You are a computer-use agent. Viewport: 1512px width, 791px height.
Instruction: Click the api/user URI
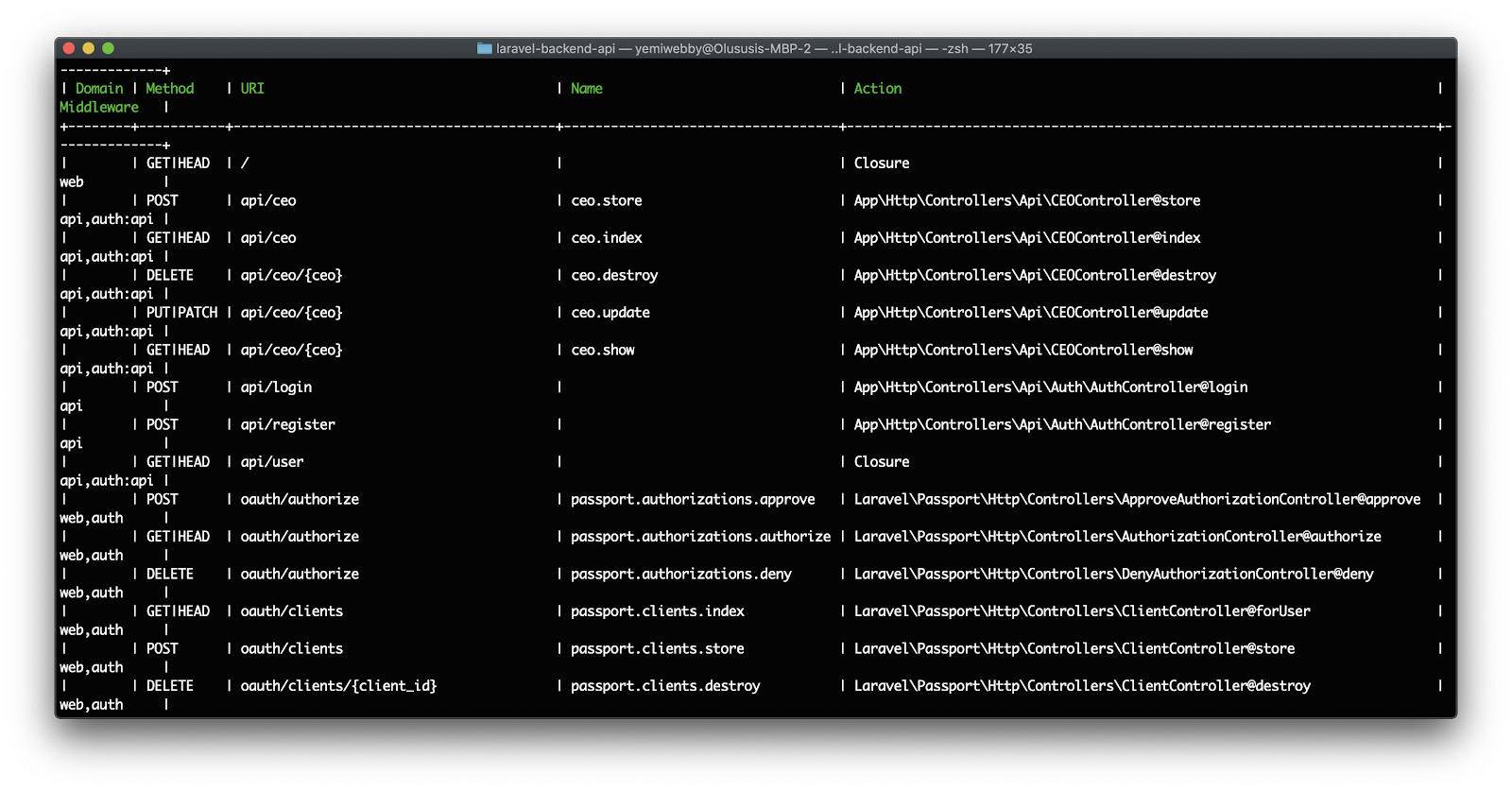[x=272, y=461]
